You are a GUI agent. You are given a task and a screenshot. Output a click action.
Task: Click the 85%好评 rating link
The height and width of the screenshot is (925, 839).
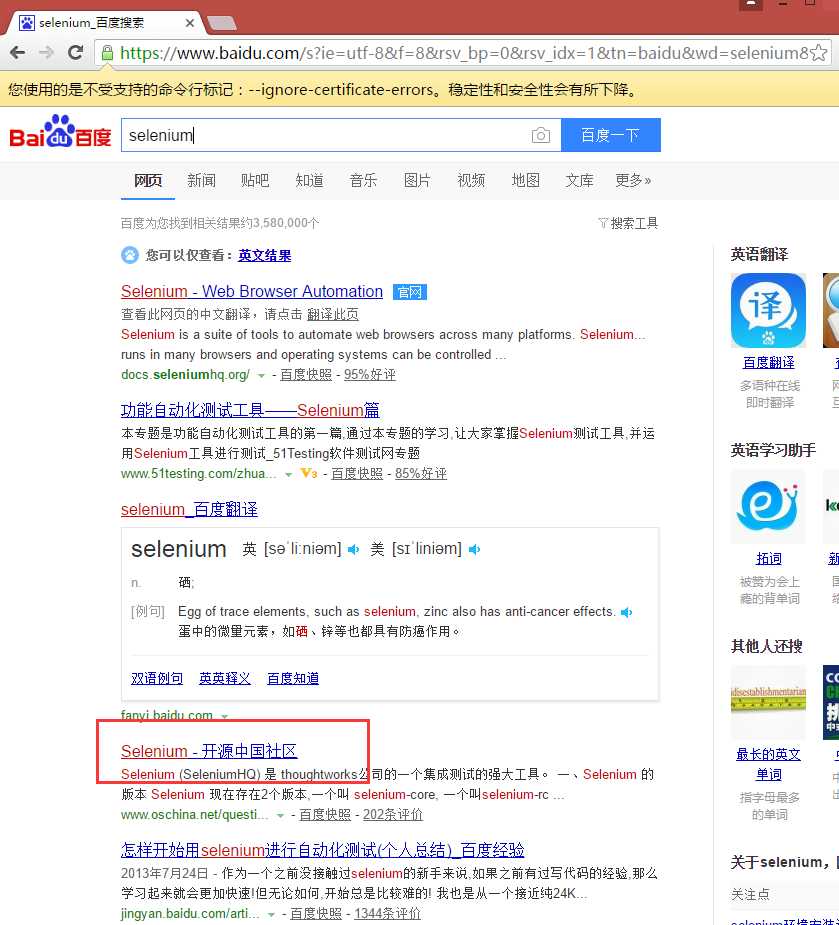(x=421, y=474)
